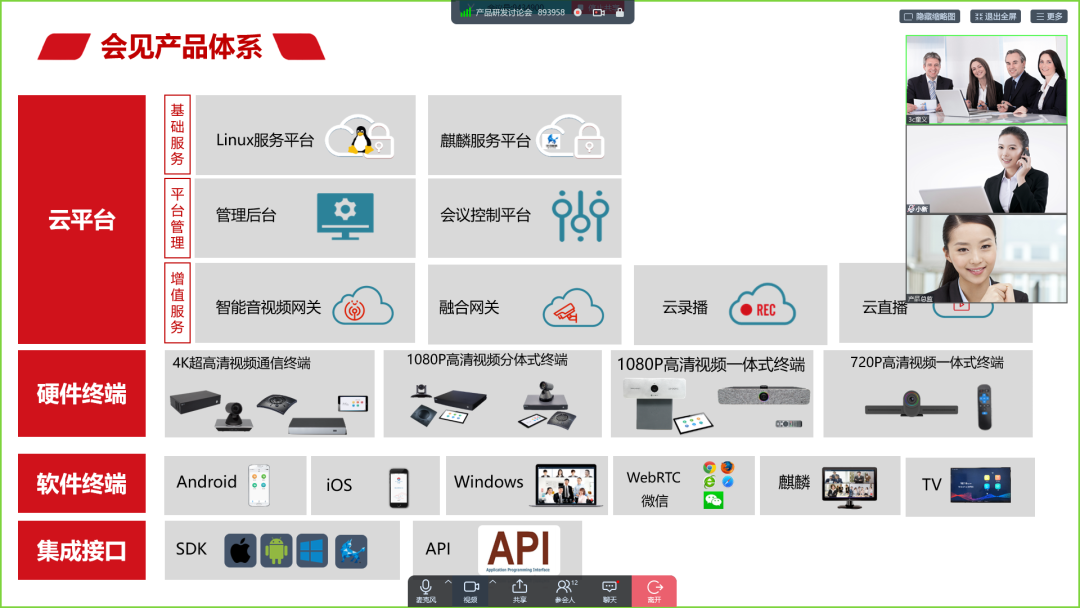The height and width of the screenshot is (608, 1080).
Task: Click the meeting title 产品研发讨论会
Action: (503, 12)
